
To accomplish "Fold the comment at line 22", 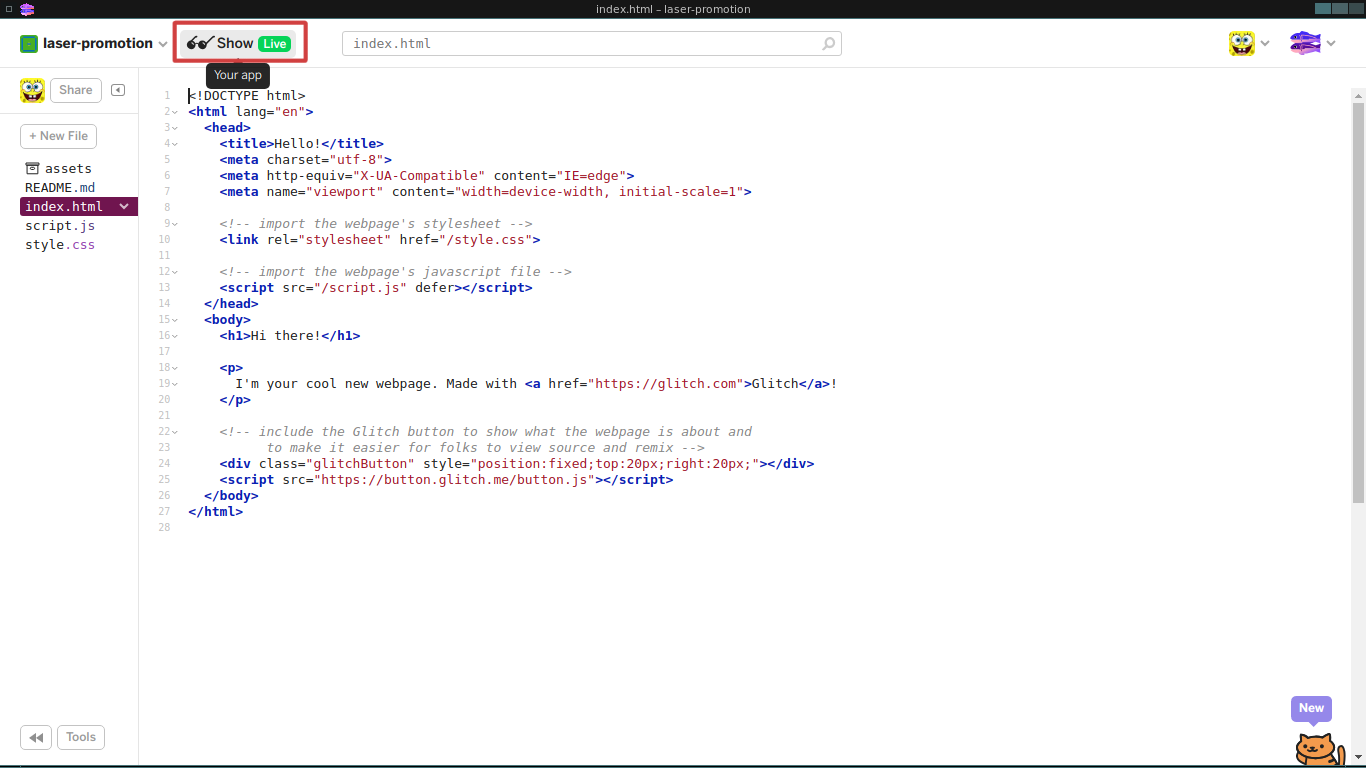I will [175, 432].
